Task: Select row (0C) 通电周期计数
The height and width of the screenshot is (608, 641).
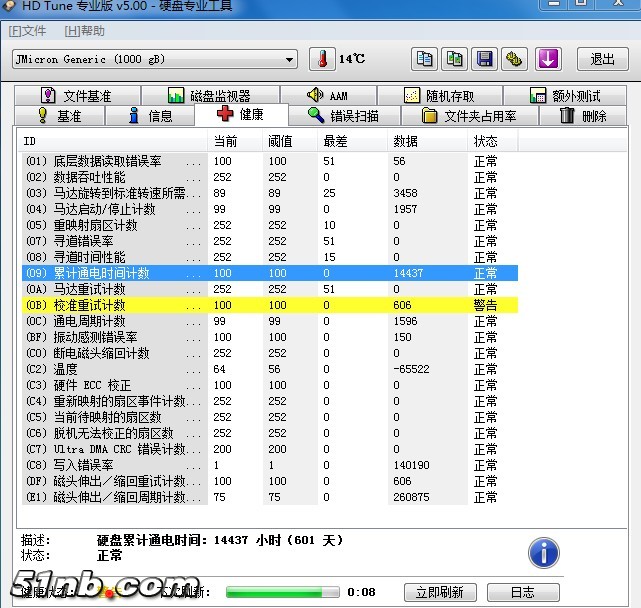Action: 270,321
